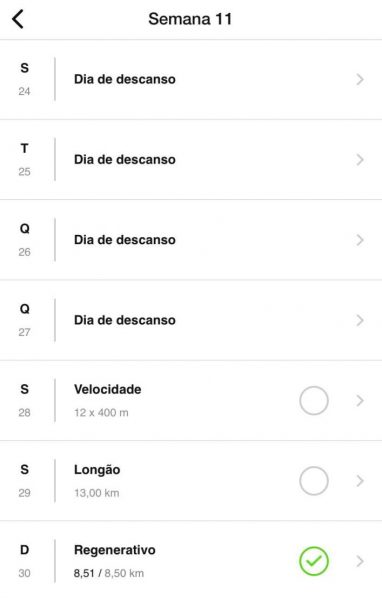382x600 pixels.
Task: Open chevron for Tuesday 25 rest day
Action: (x=360, y=160)
